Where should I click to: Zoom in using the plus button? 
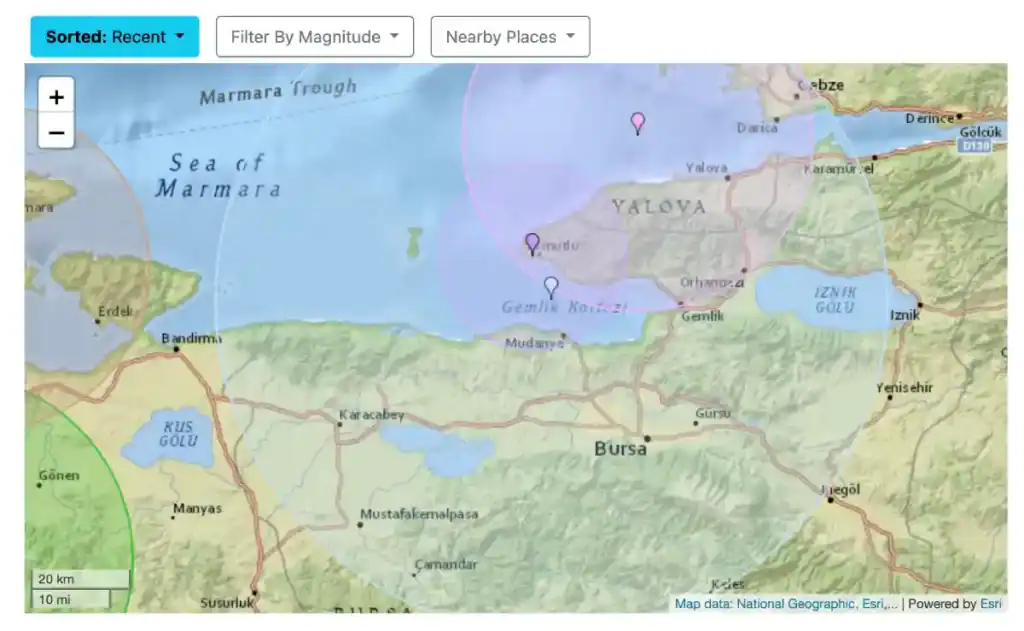pos(56,95)
